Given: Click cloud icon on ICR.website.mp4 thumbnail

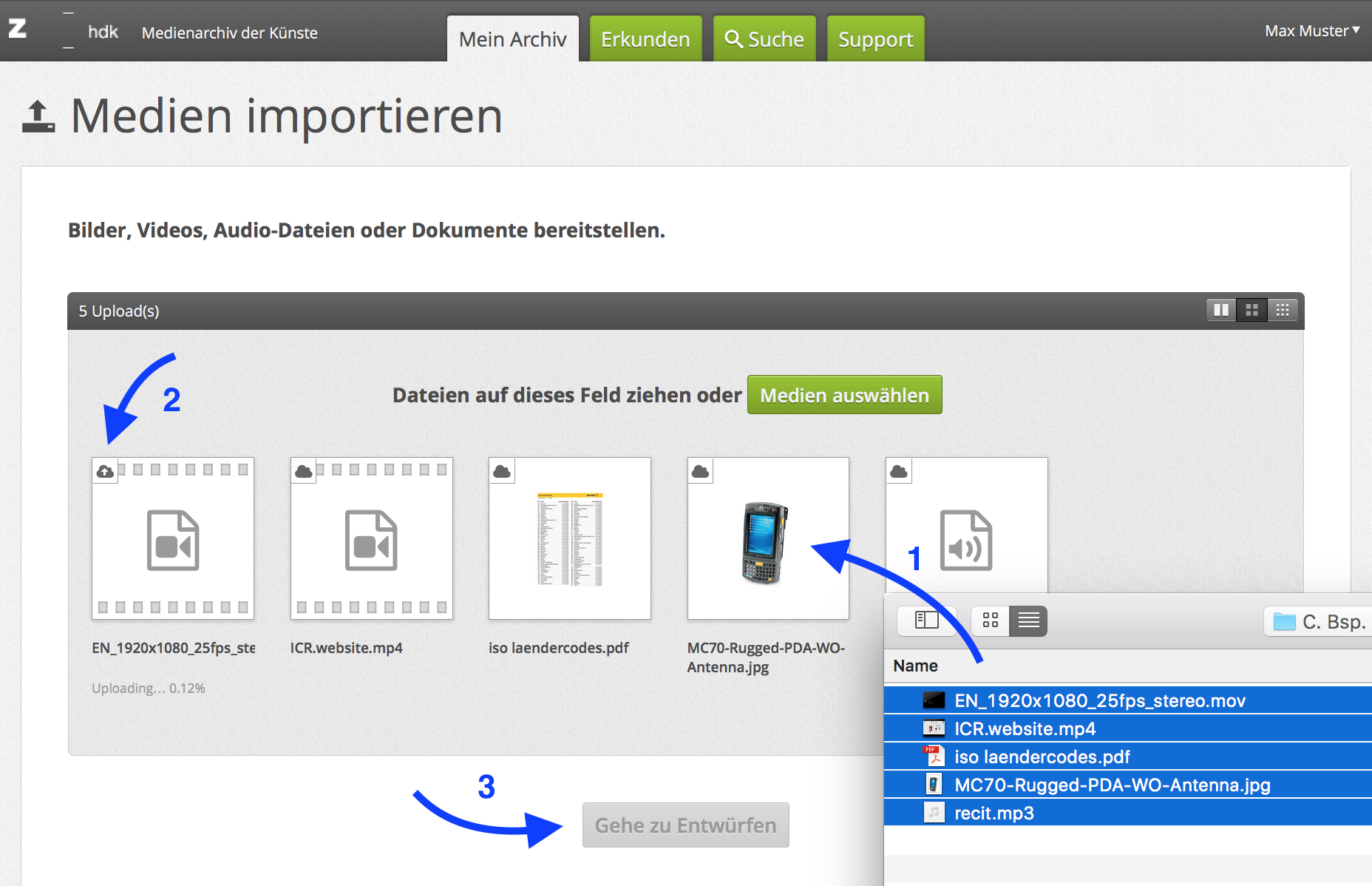Looking at the screenshot, I should pos(304,471).
